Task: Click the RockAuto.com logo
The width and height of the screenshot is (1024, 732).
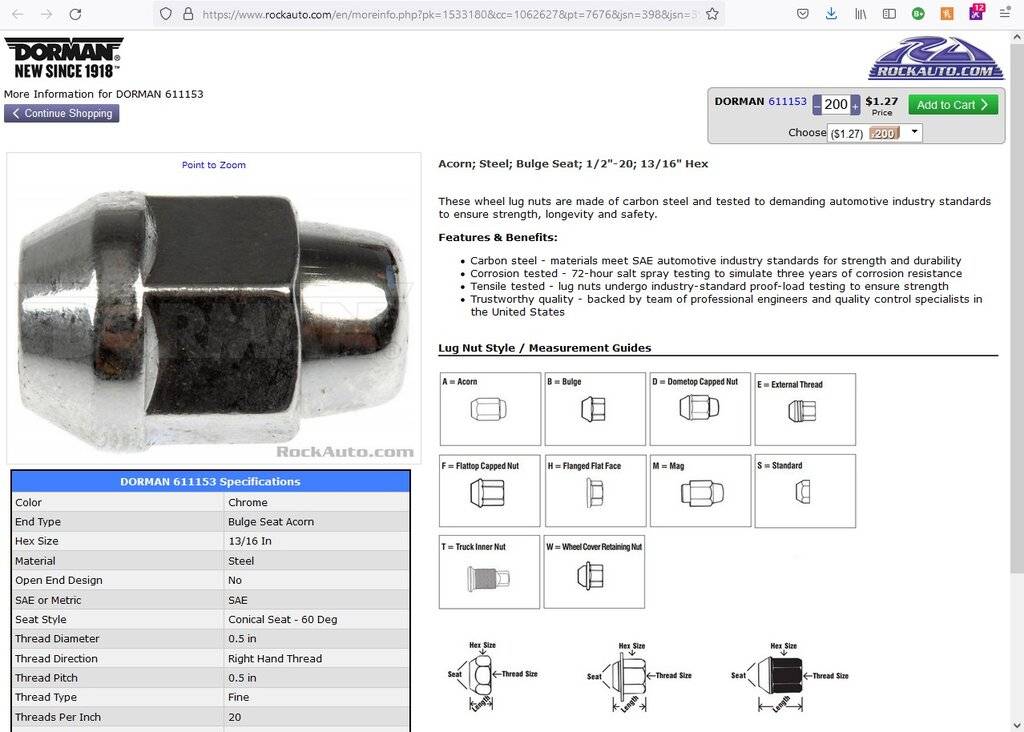Action: tap(935, 58)
